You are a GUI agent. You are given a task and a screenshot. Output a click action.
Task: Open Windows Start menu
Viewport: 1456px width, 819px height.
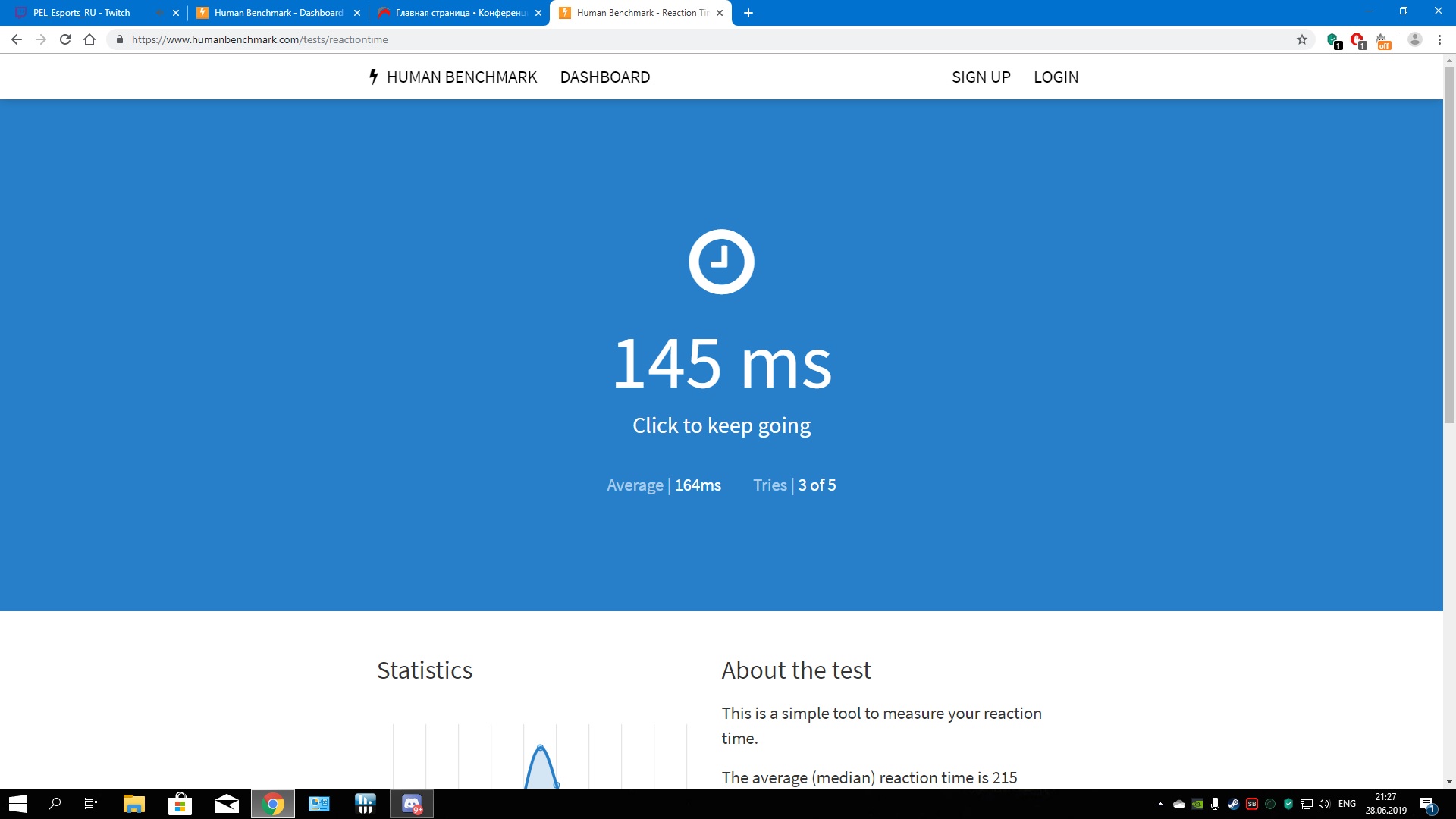point(18,804)
